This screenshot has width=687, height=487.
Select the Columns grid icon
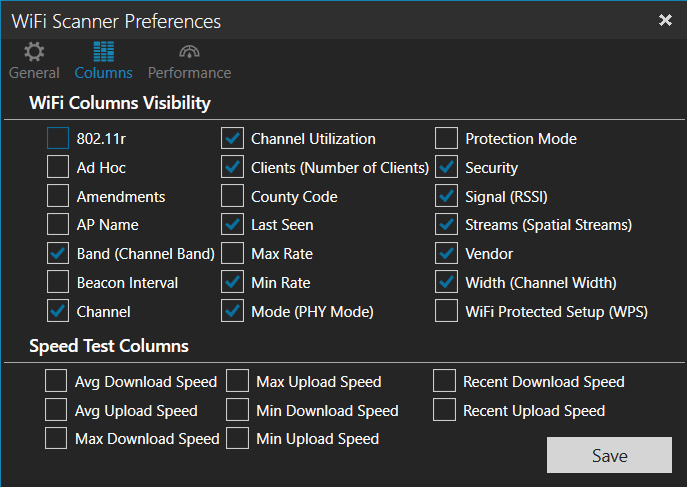pos(104,52)
